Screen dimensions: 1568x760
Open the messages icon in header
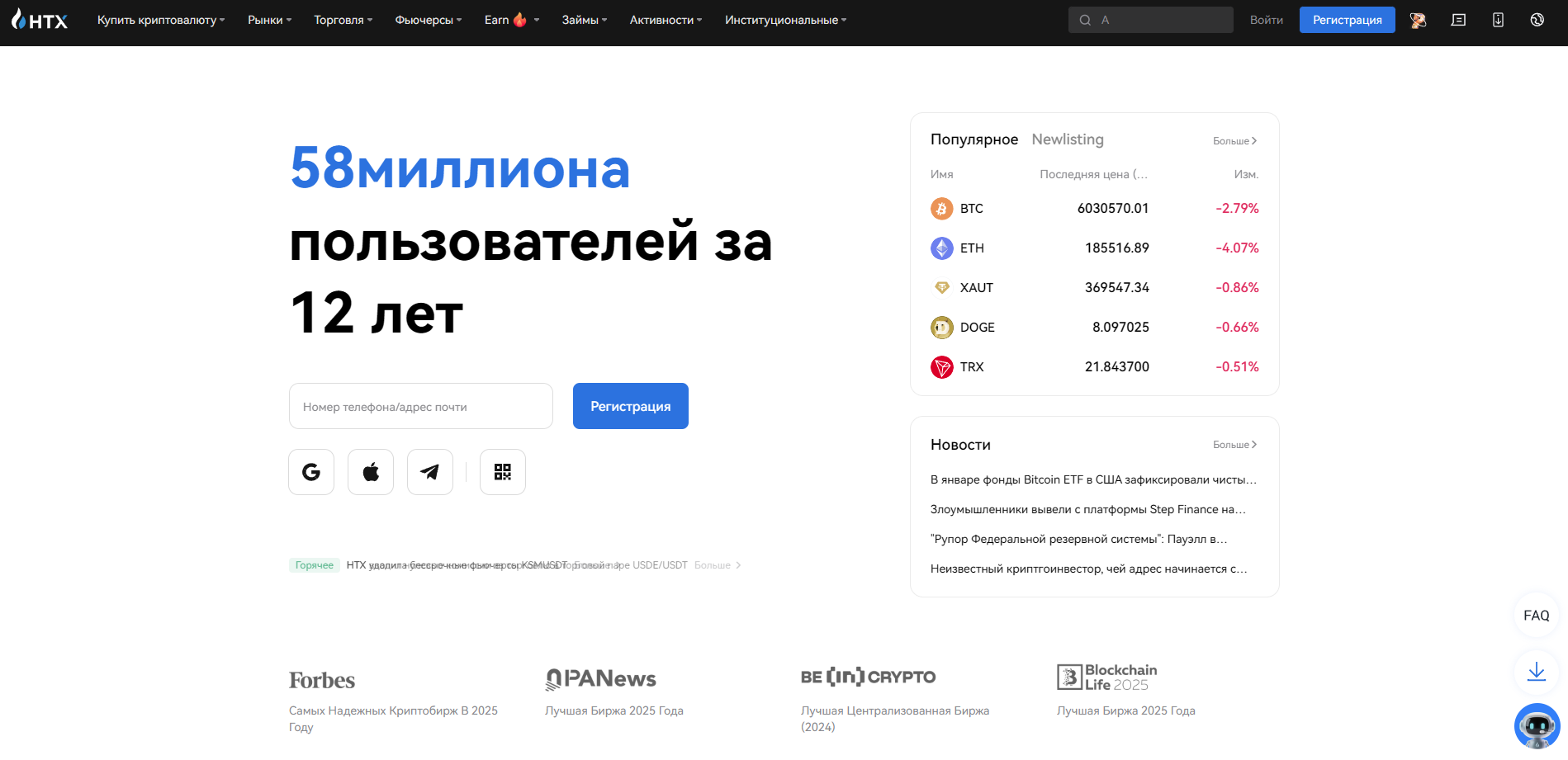[x=1458, y=20]
